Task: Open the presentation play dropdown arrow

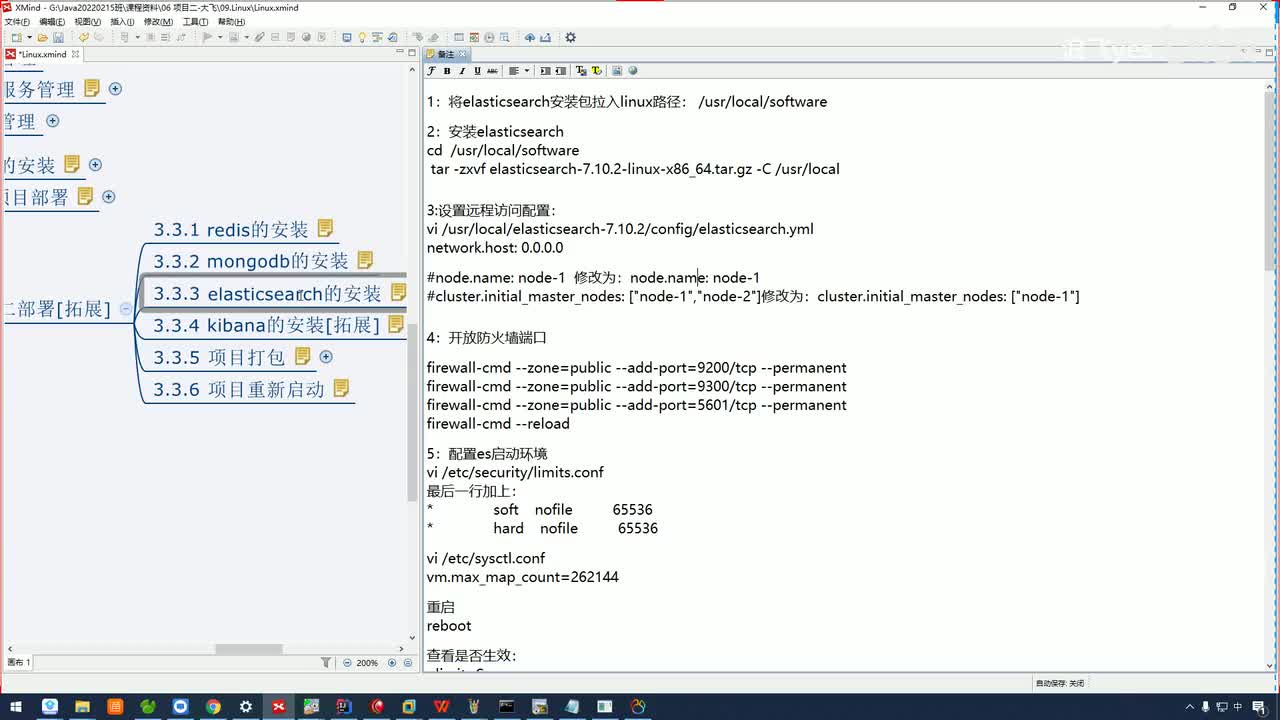Action: coord(218,38)
